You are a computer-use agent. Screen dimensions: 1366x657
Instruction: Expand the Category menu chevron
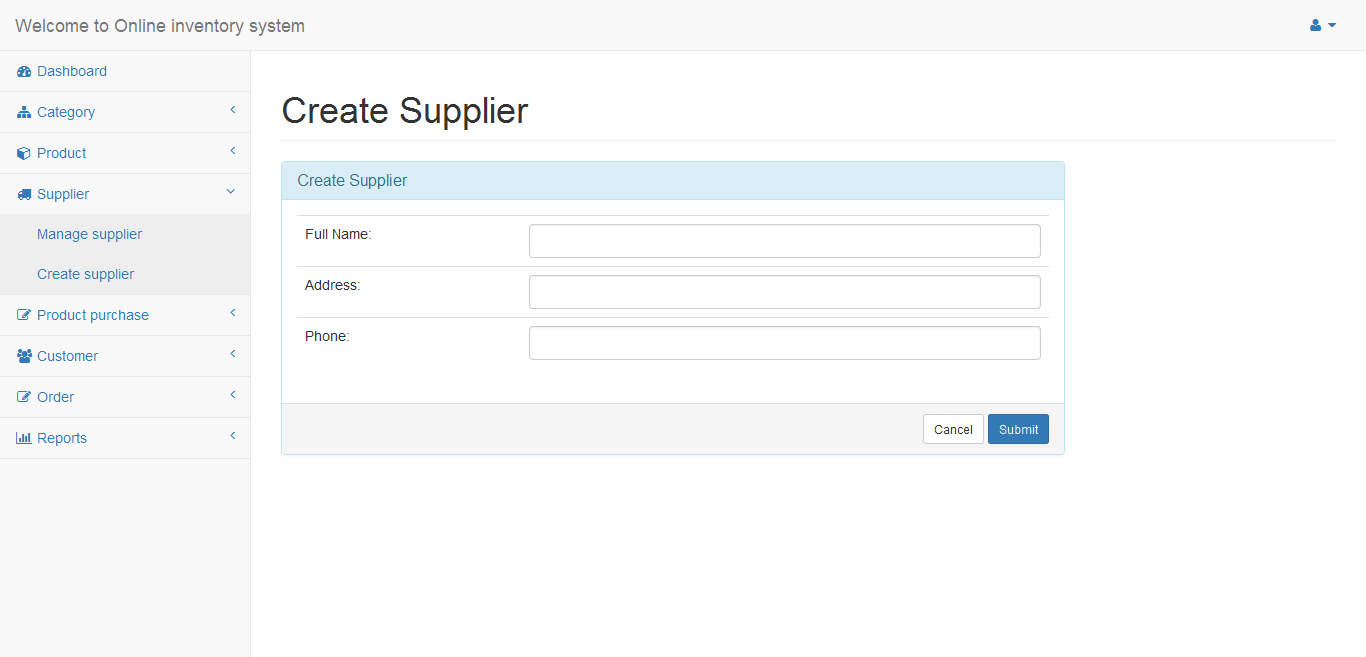click(233, 110)
